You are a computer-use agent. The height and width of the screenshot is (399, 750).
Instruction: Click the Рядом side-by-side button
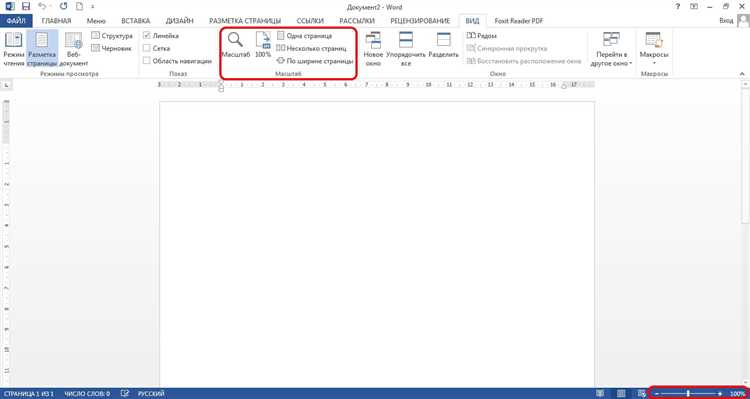click(481, 36)
